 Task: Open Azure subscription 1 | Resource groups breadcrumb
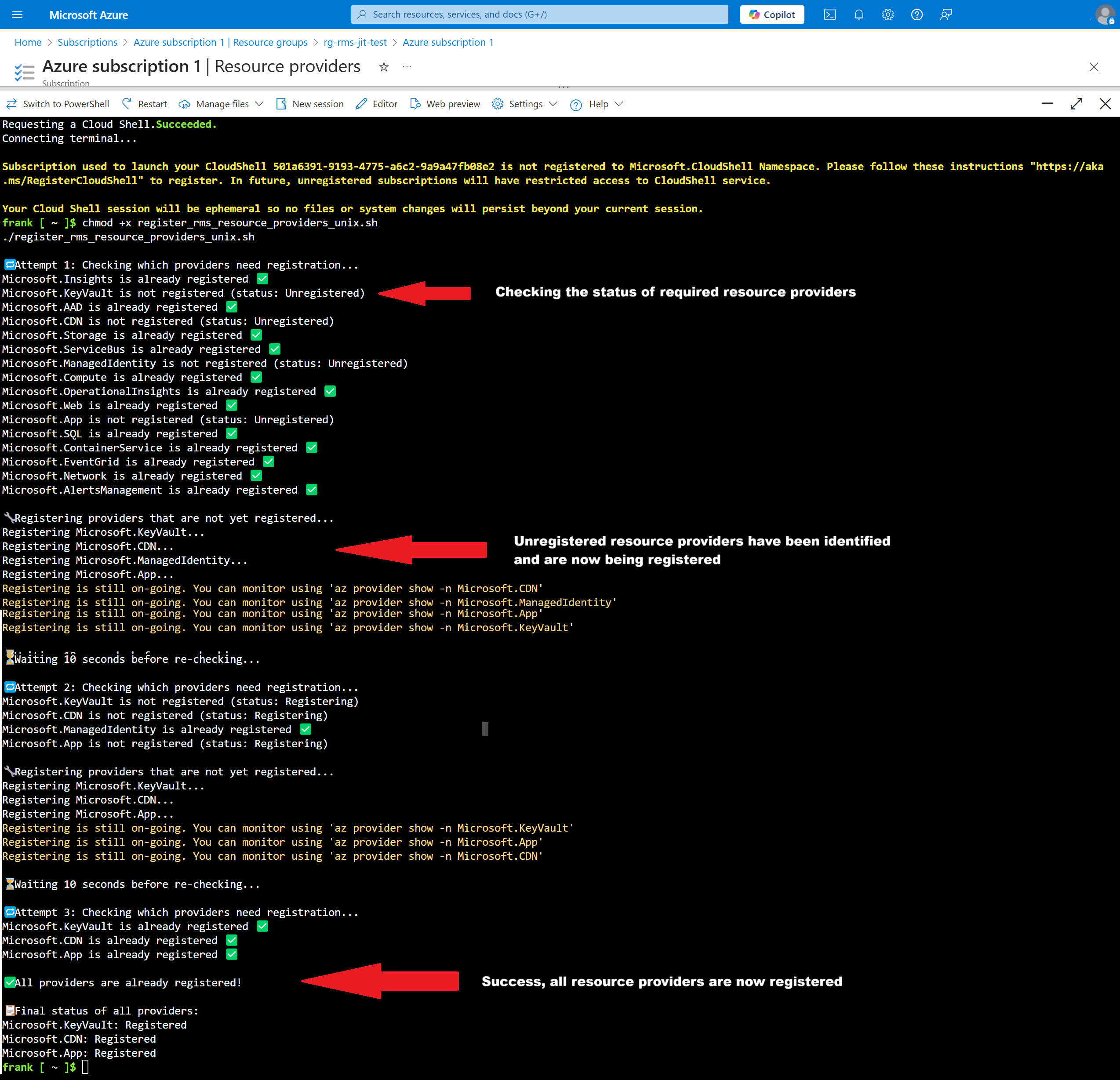pyautogui.click(x=221, y=42)
